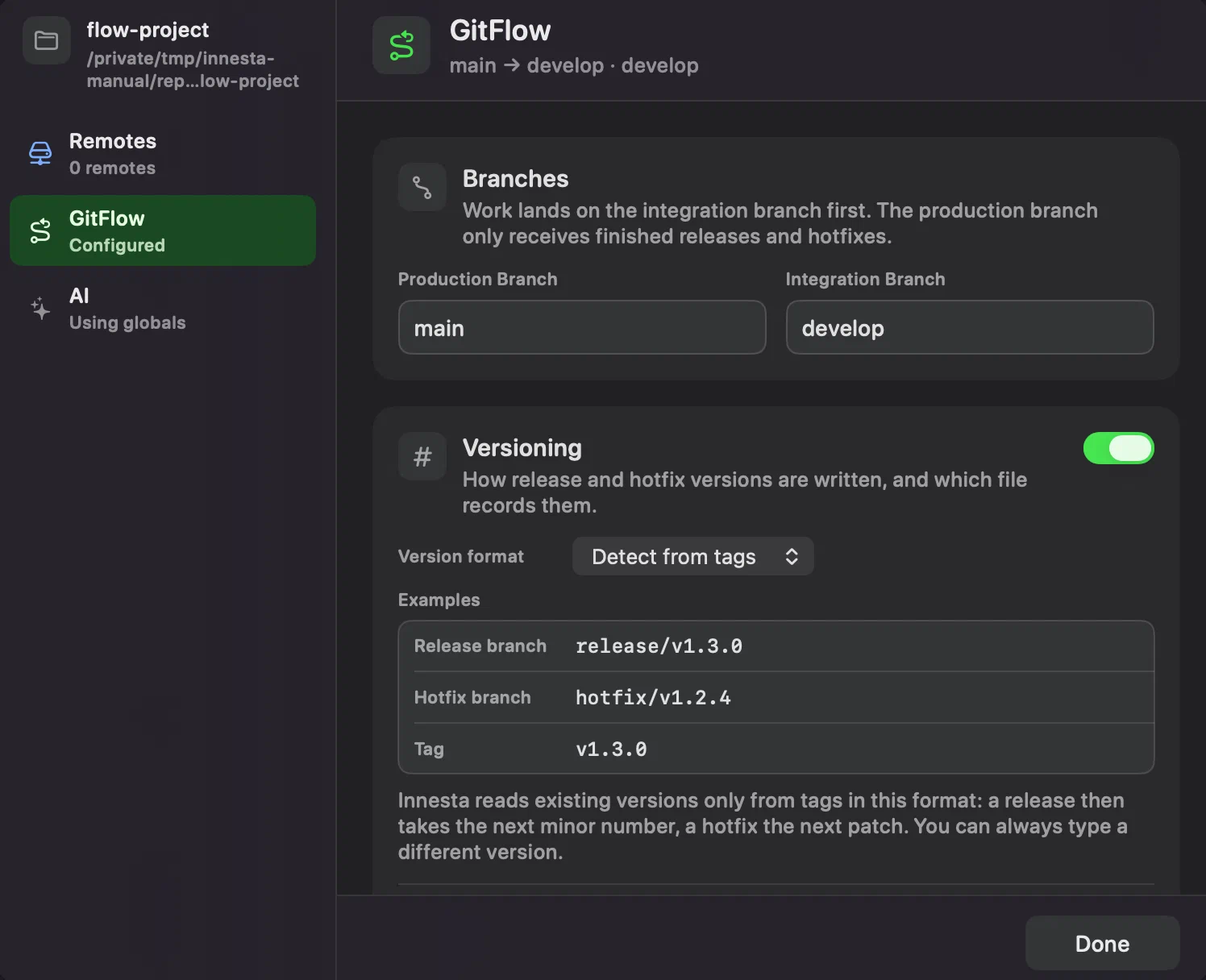
Task: Click the Integration Branch field containing develop
Action: pos(970,327)
